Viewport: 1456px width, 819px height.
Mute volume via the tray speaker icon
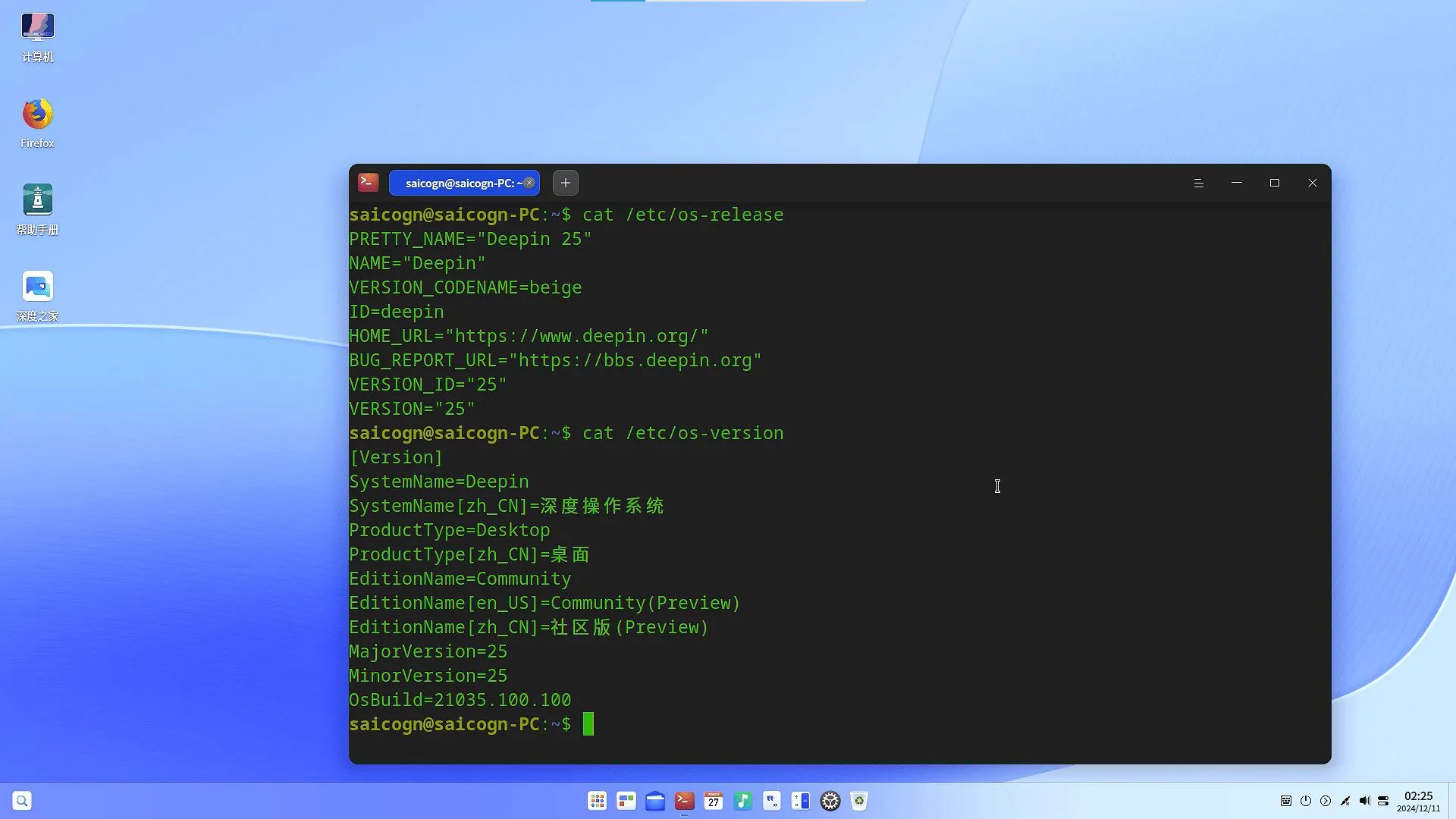coord(1366,800)
